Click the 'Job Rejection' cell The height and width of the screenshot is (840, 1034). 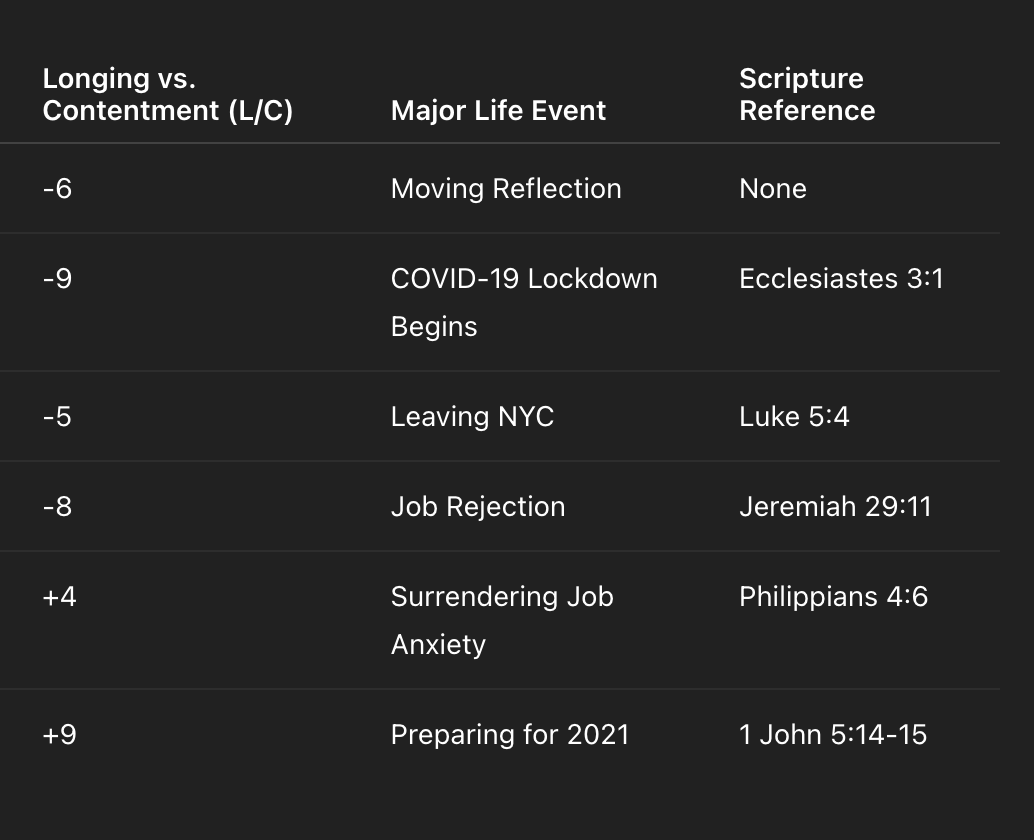click(x=478, y=506)
